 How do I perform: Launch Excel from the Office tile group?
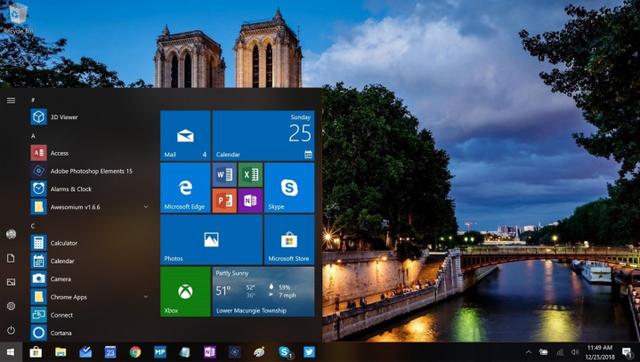(250, 175)
